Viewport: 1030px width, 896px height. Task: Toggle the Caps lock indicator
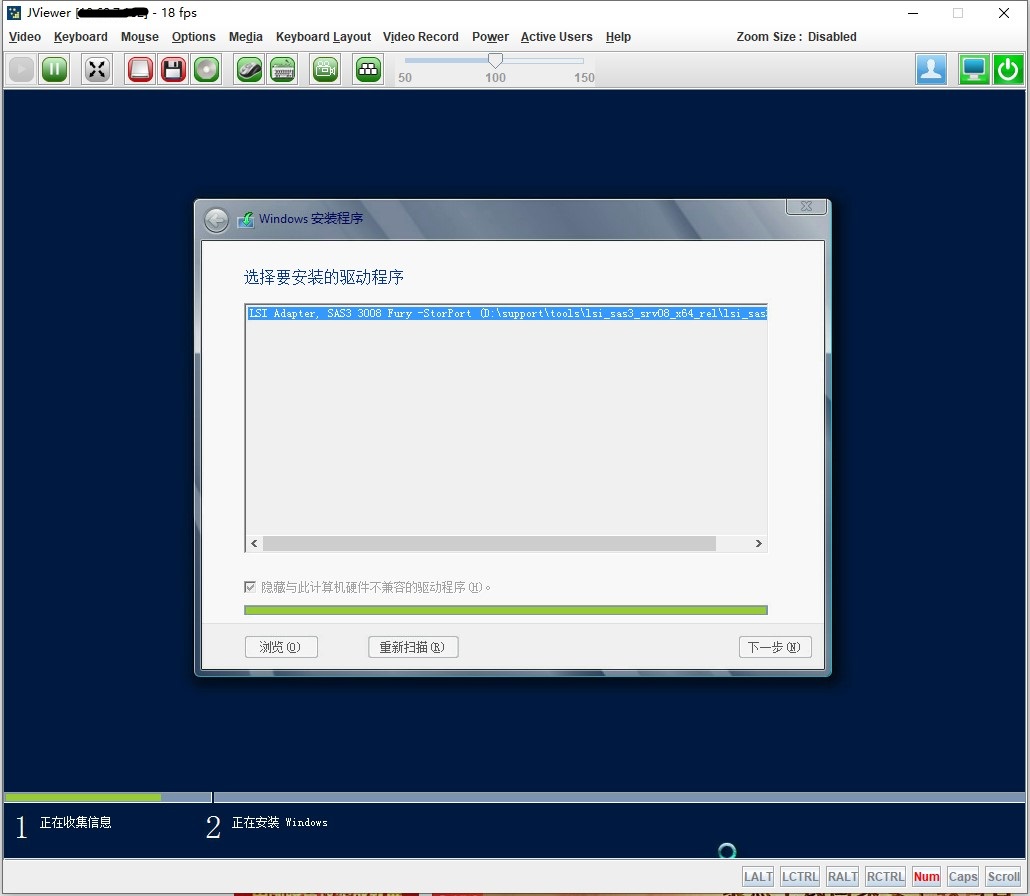pos(963,877)
